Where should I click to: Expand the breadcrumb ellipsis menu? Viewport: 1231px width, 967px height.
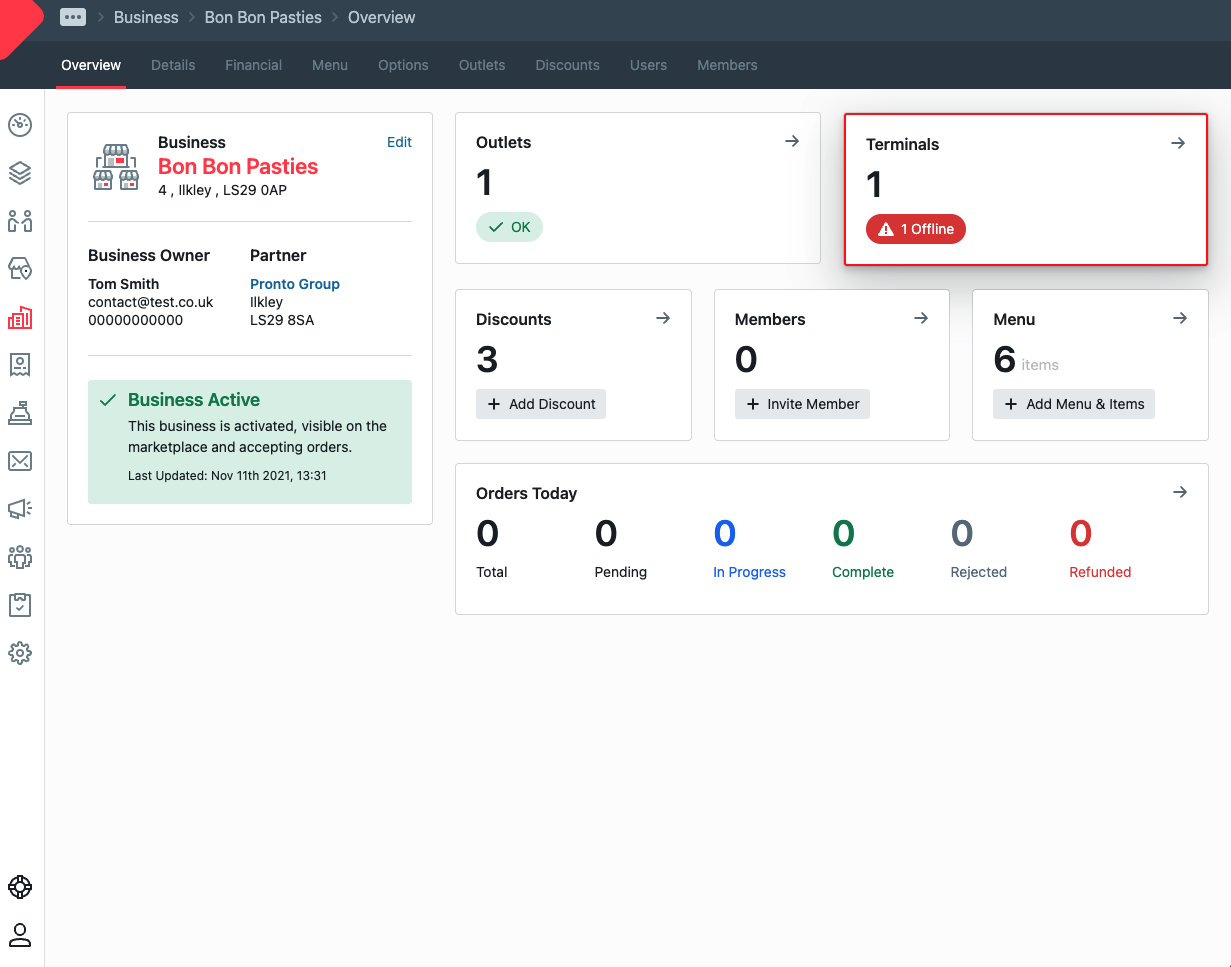(x=72, y=17)
